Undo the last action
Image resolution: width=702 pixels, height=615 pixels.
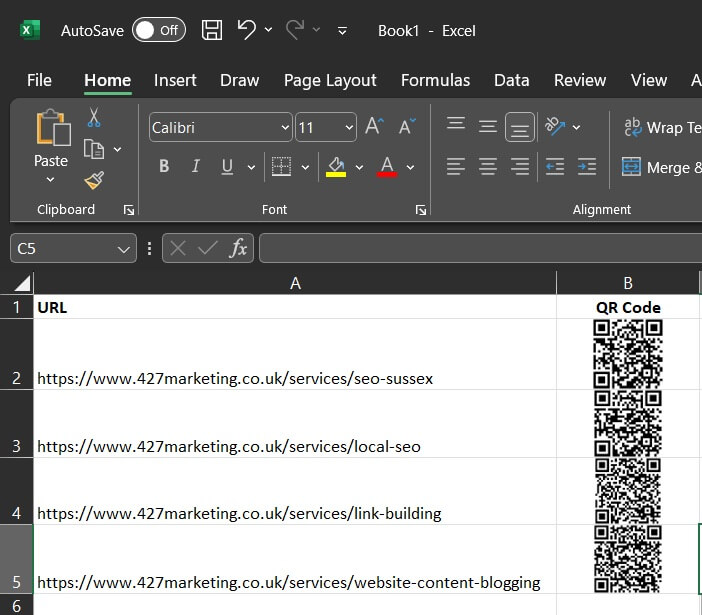click(246, 30)
